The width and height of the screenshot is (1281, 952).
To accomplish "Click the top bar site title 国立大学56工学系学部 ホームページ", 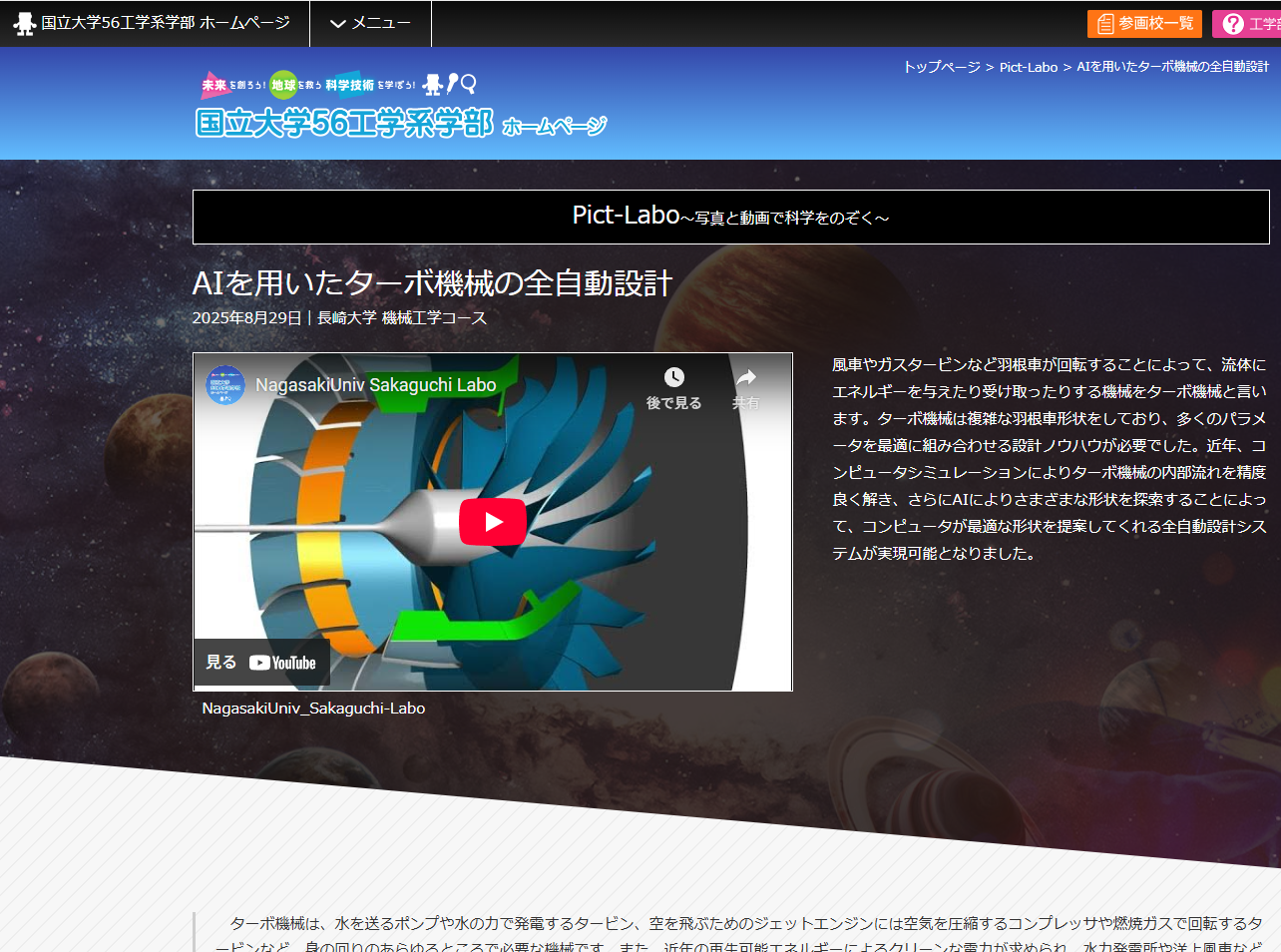I will [x=166, y=23].
